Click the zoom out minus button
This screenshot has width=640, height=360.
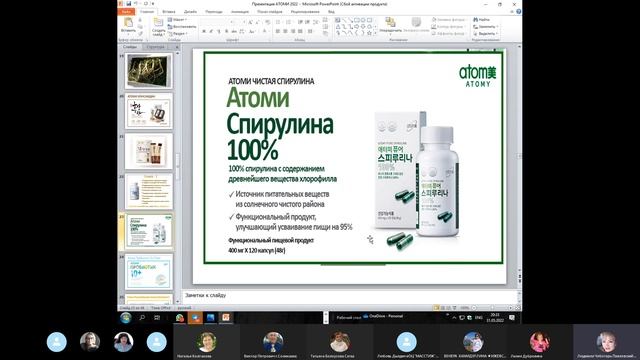coord(474,308)
